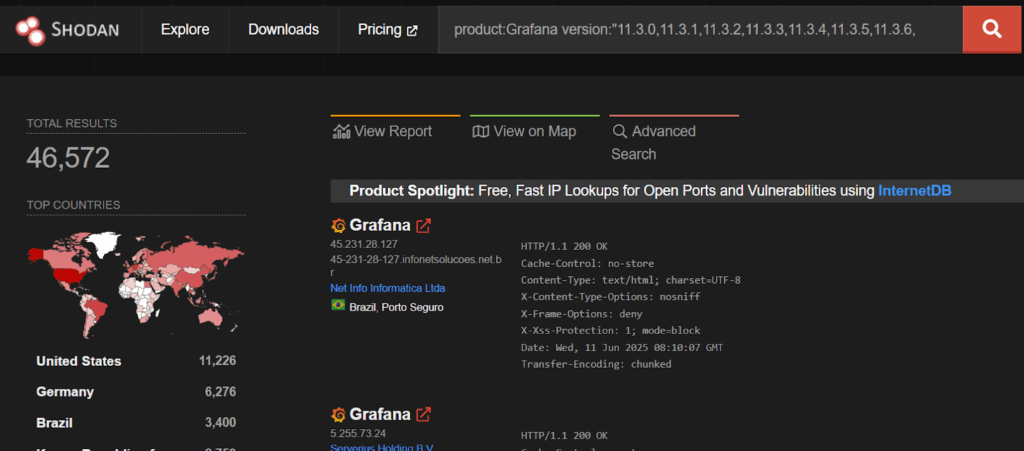Click the Pricing external link icon

(412, 30)
